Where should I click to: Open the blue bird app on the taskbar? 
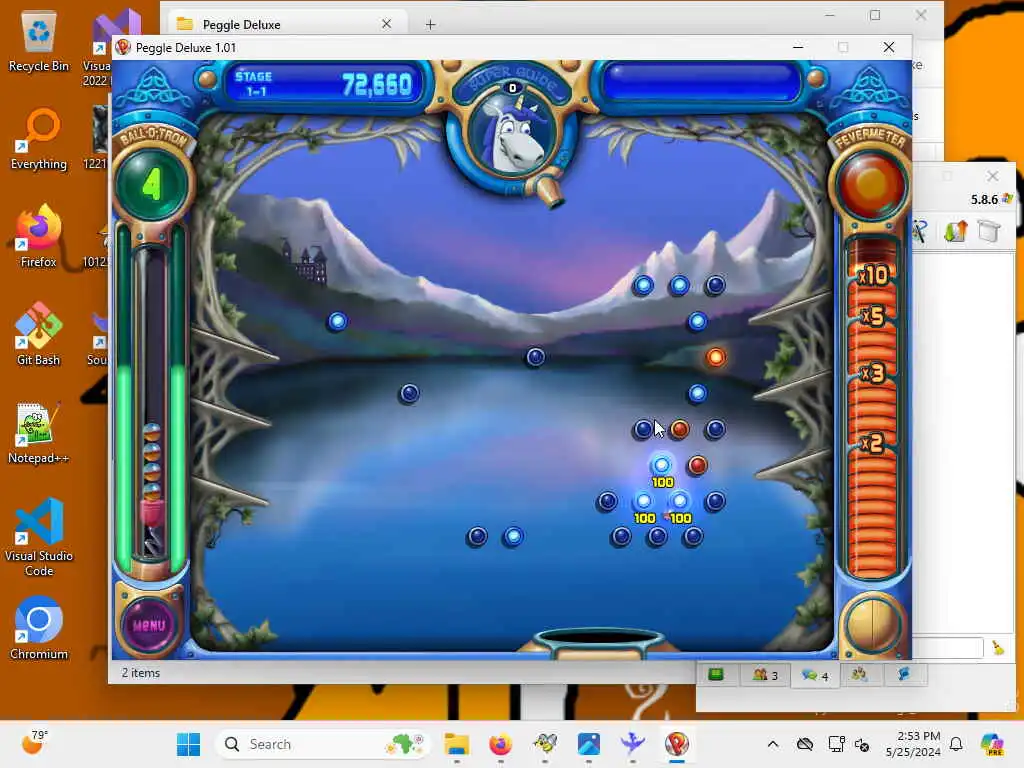[632, 744]
